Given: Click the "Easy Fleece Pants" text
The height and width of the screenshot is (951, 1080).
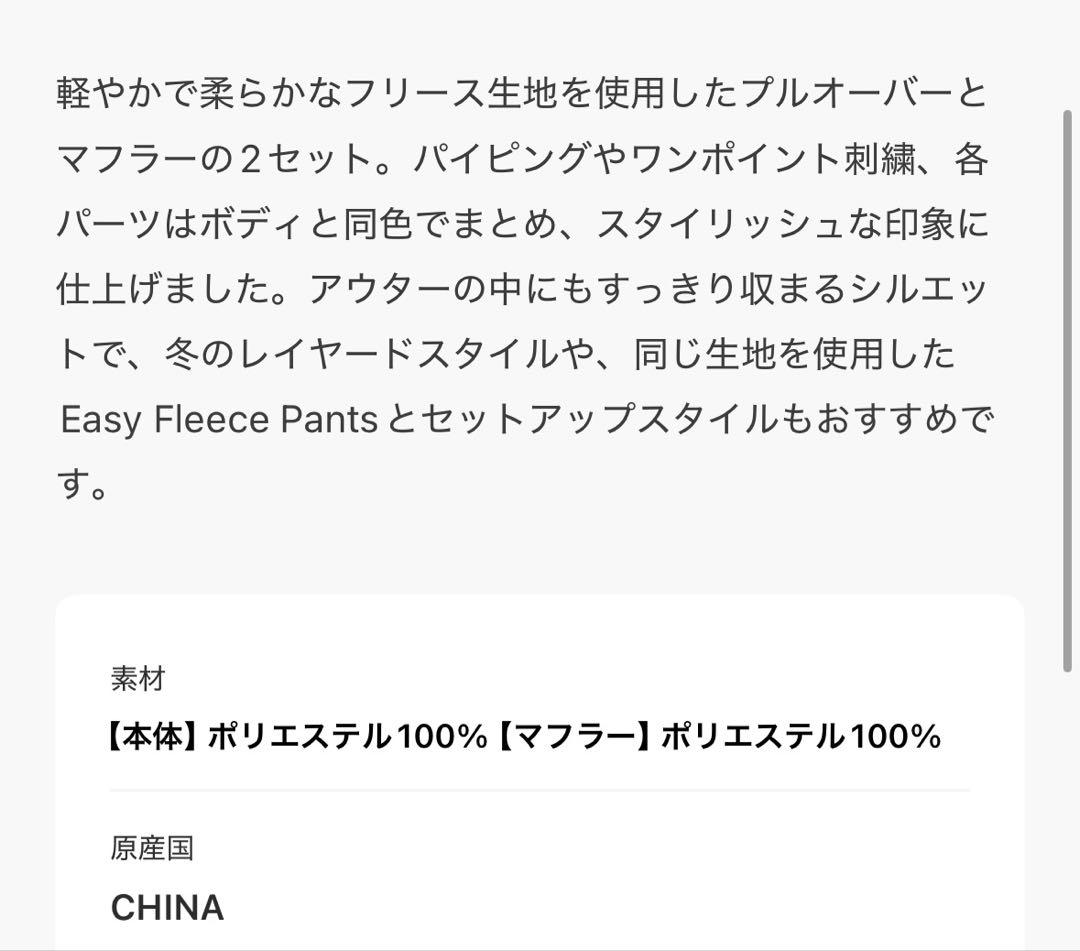Looking at the screenshot, I should (x=219, y=421).
